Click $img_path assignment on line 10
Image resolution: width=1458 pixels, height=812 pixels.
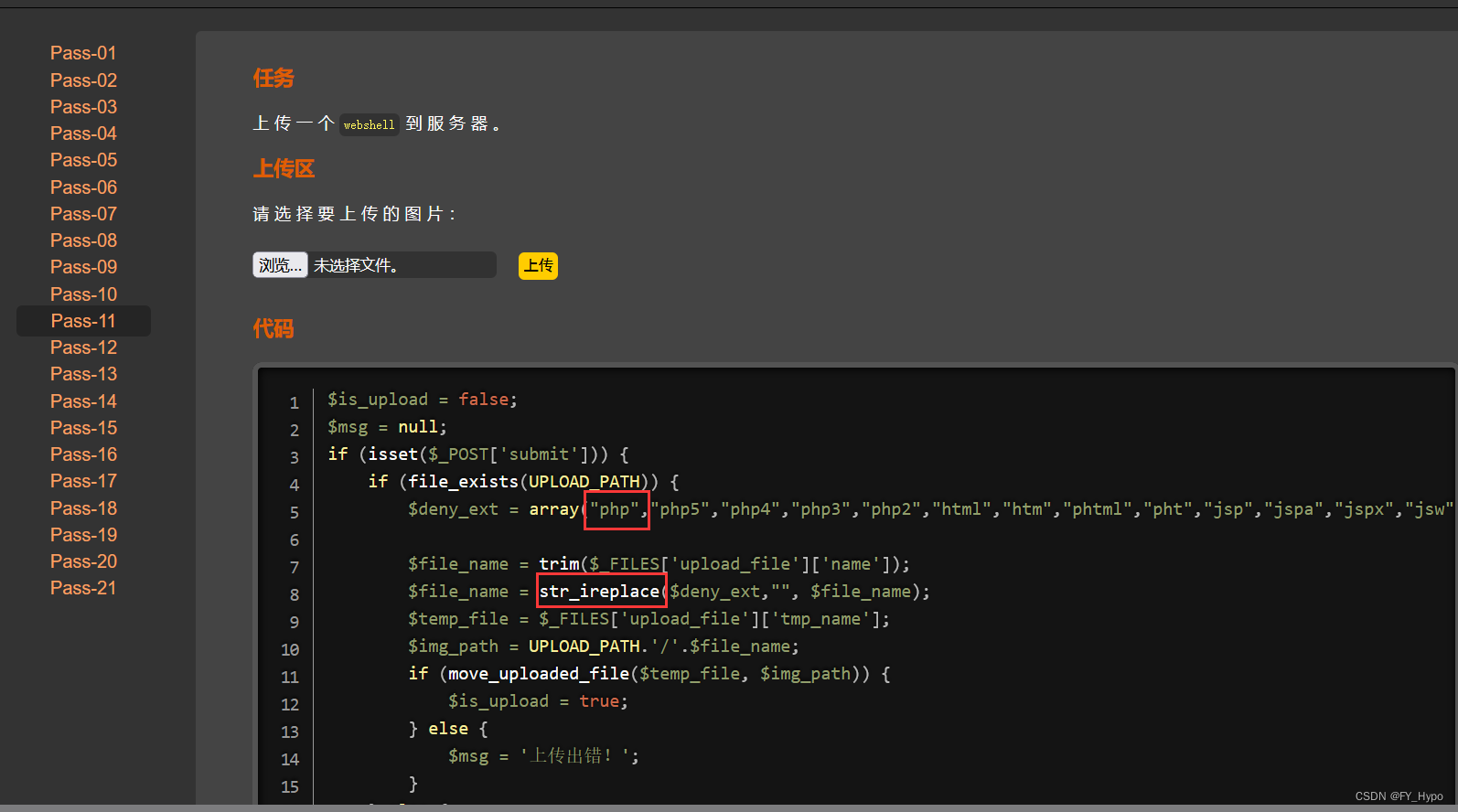pyautogui.click(x=604, y=646)
